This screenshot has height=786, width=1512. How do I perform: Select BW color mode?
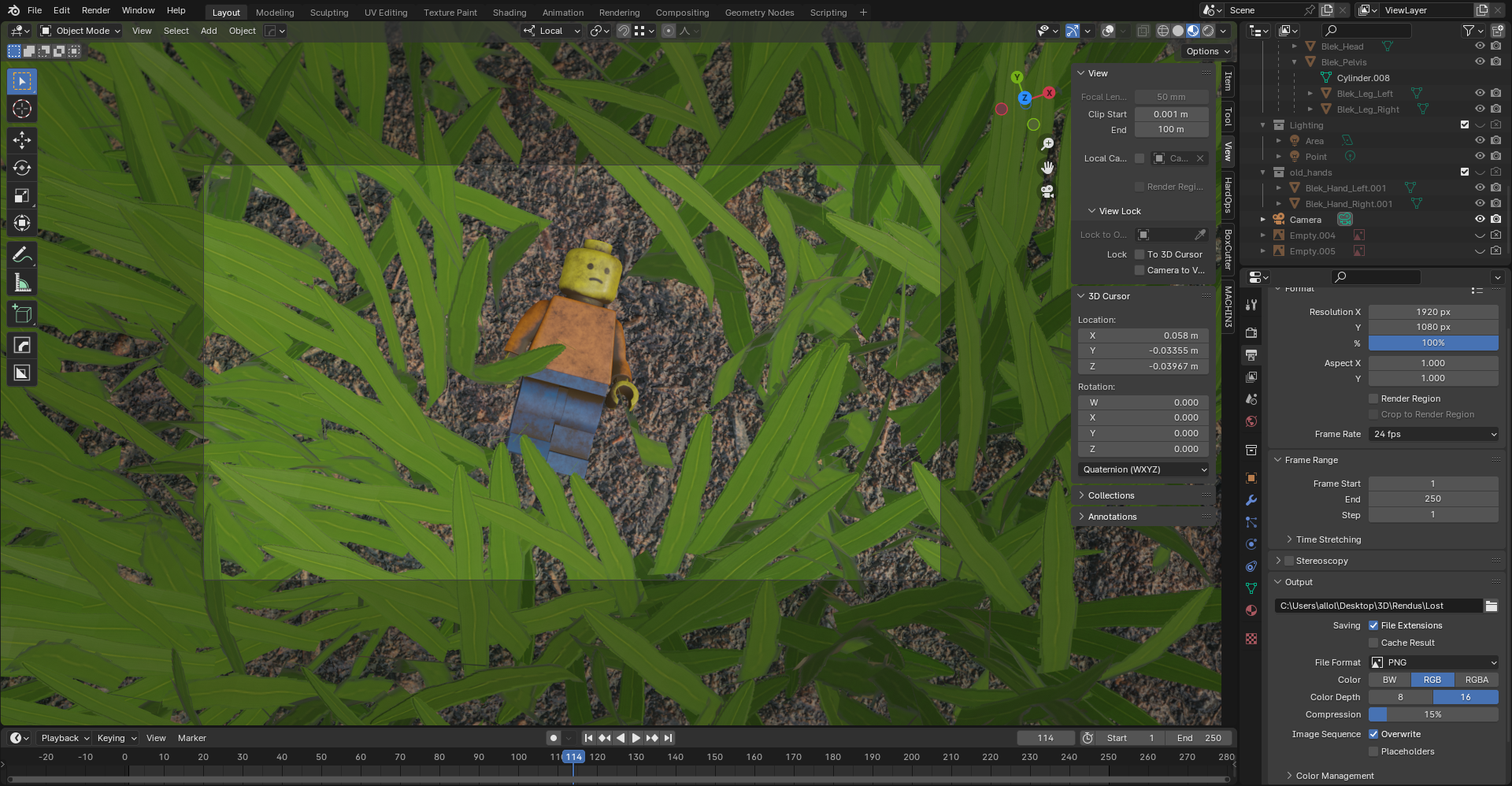pyautogui.click(x=1389, y=680)
